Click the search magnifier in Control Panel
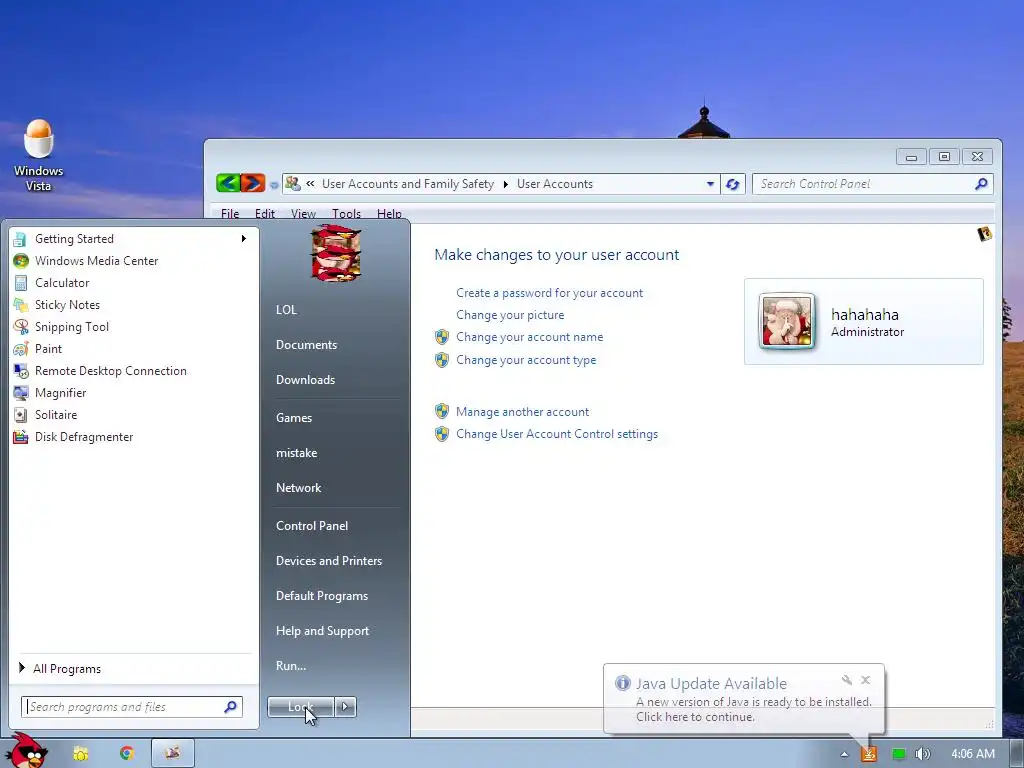 coord(981,184)
